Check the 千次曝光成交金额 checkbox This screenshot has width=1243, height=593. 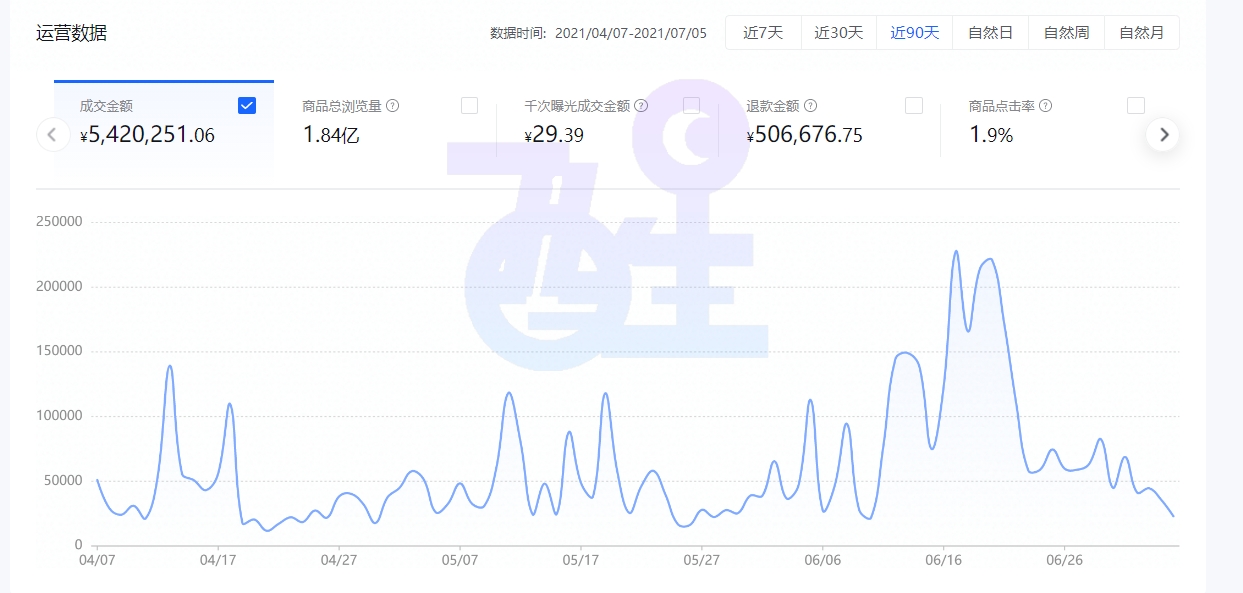tap(691, 105)
